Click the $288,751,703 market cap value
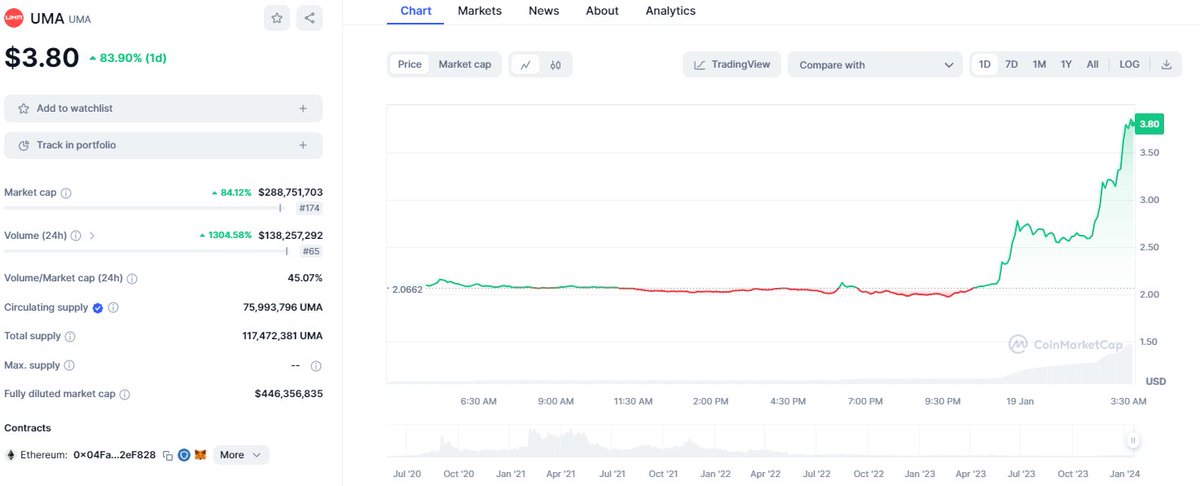This screenshot has width=1200, height=486. (x=290, y=192)
